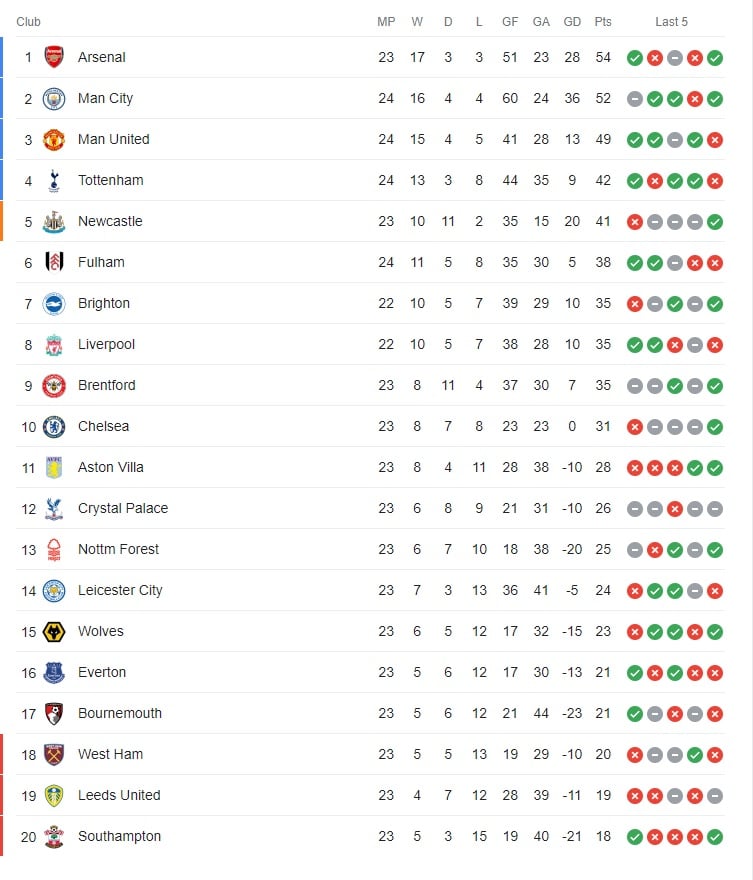Click Crystal Palace's red loss indicator
Screen dimensions: 753x880
point(675,509)
